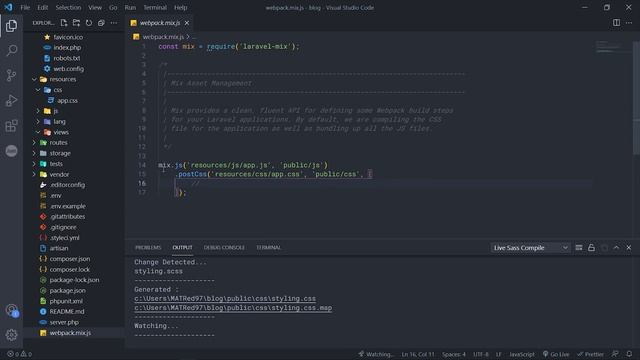
Task: Change the JavaScript language mode
Action: pos(522,354)
